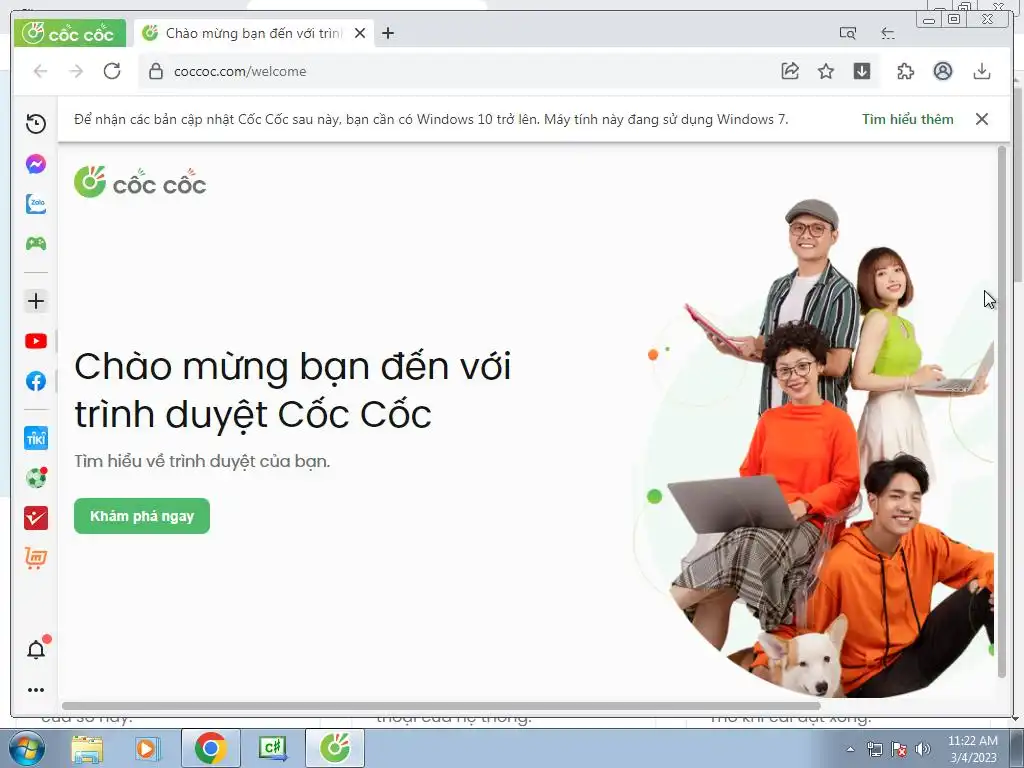
Task: Share this page using the share icon
Action: pos(790,71)
